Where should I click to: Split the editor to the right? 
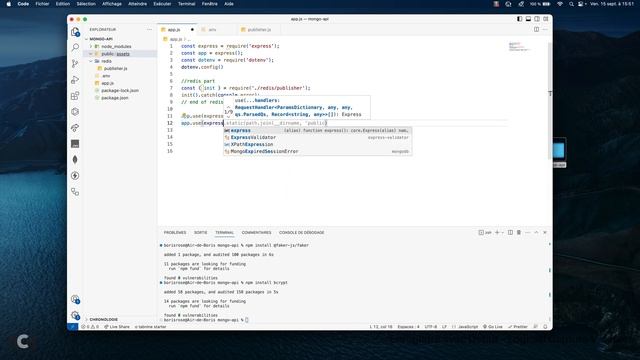tap(536, 29)
